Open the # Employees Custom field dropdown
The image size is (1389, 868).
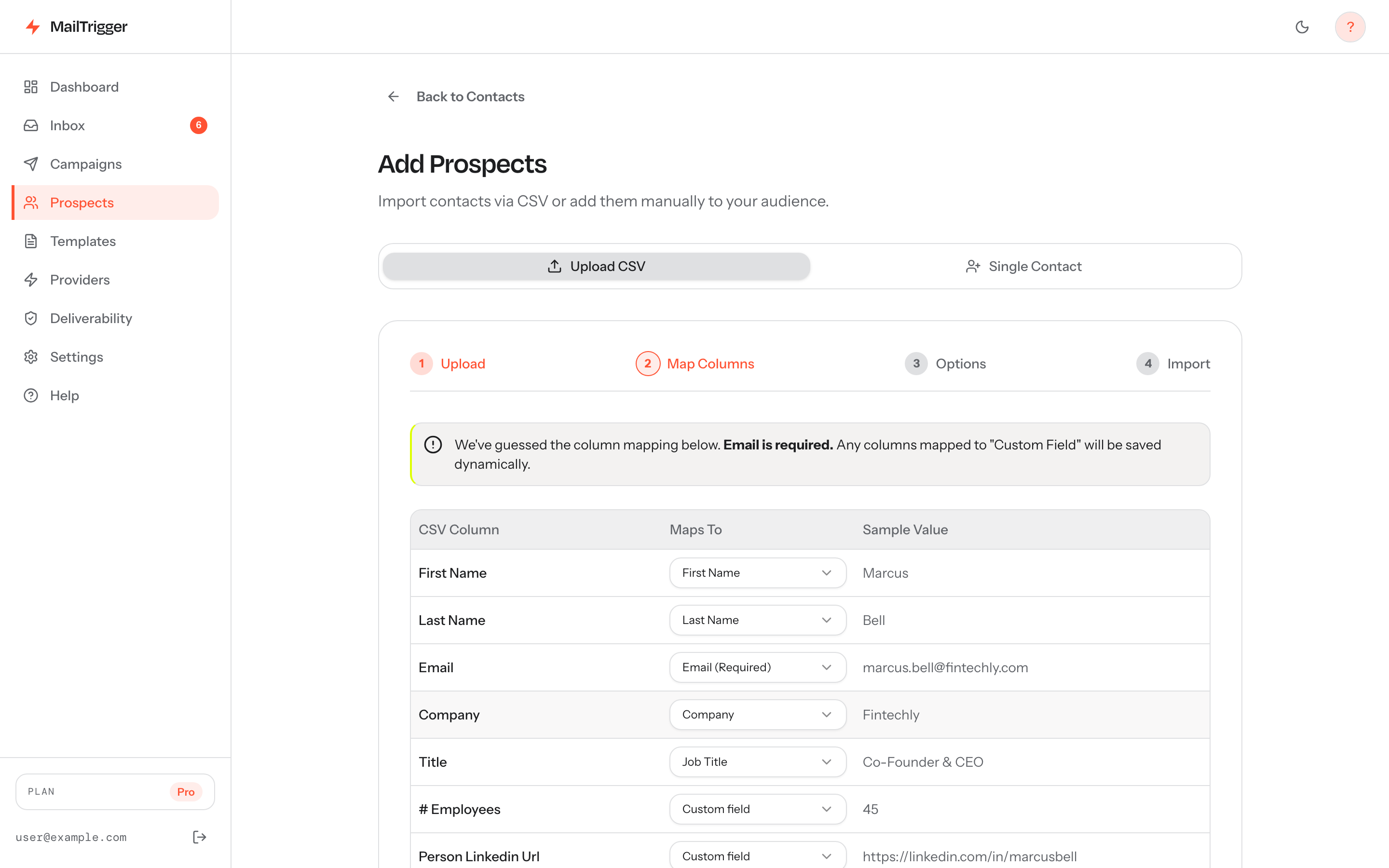tap(758, 809)
